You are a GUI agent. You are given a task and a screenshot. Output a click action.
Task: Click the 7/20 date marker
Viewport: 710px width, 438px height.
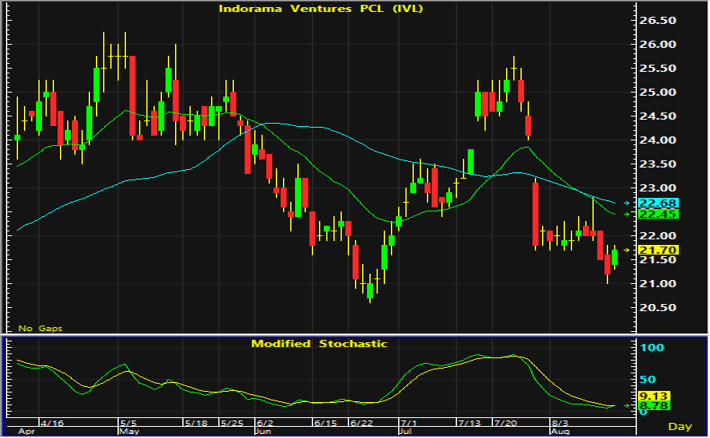click(x=505, y=423)
